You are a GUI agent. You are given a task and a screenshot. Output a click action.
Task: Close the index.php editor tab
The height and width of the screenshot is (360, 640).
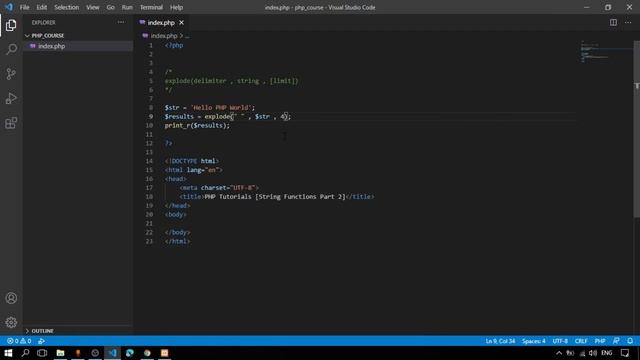point(181,22)
